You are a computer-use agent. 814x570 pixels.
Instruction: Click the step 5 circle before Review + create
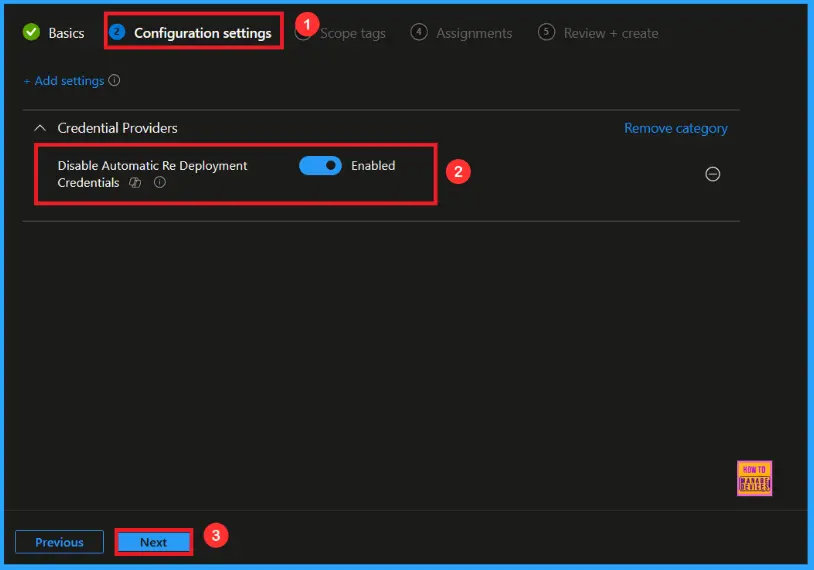(x=546, y=33)
